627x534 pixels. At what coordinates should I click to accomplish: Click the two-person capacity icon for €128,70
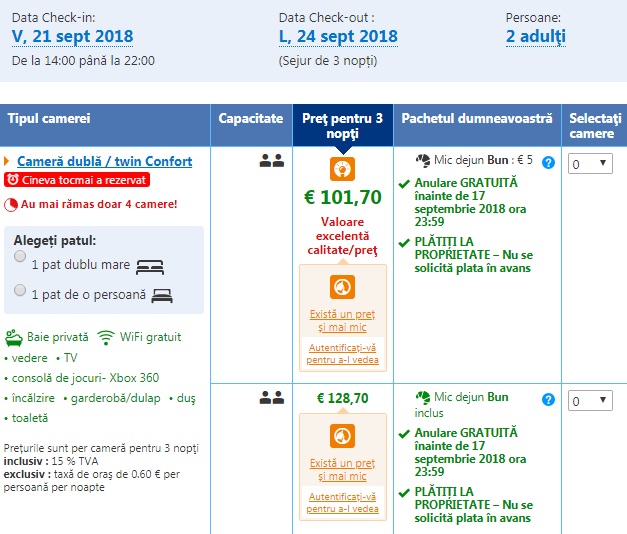pyautogui.click(x=271, y=398)
